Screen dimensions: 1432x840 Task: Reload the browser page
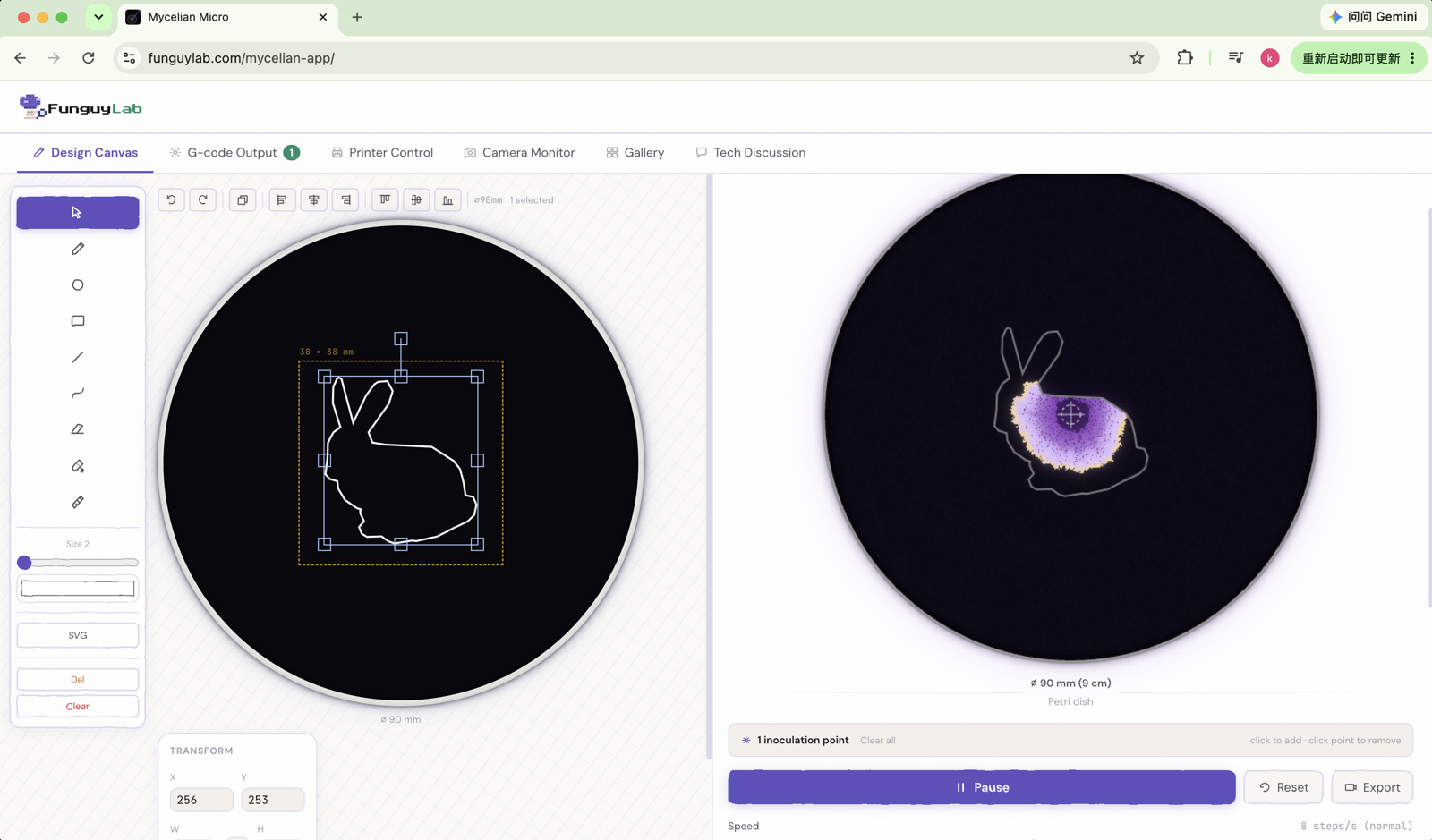click(x=89, y=58)
